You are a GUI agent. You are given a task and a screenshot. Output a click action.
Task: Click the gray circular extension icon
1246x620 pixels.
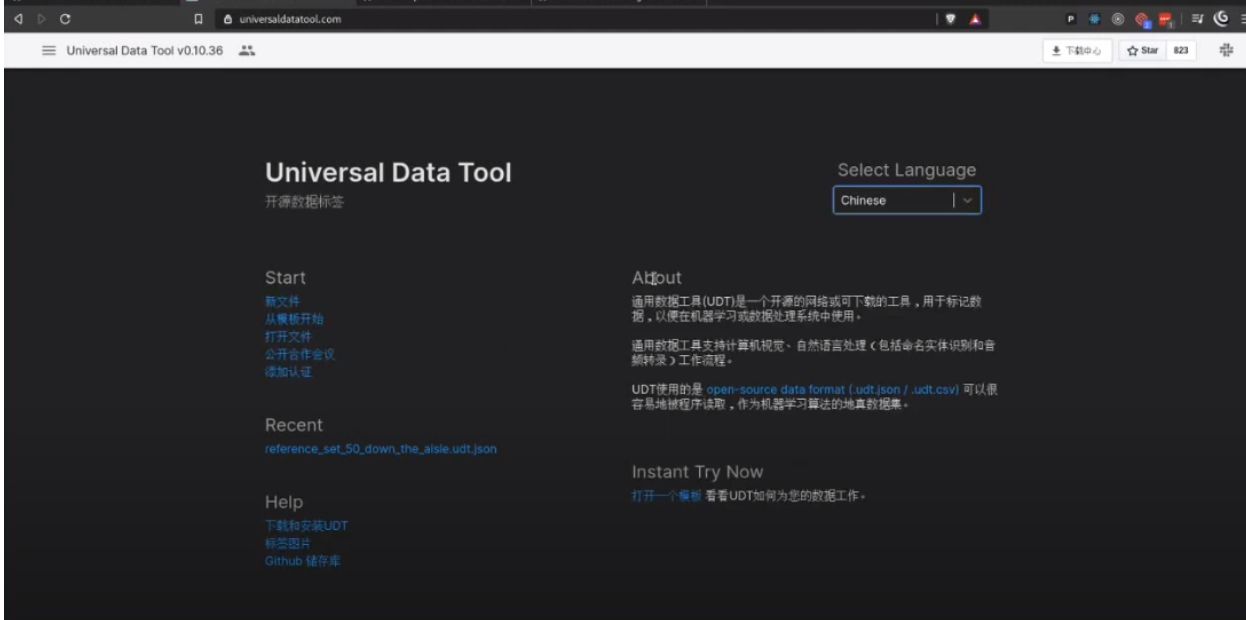point(1119,18)
